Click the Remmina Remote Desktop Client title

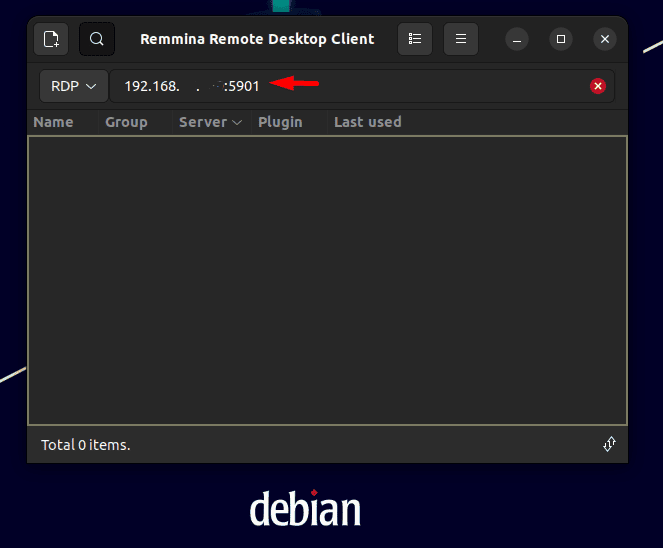(257, 39)
